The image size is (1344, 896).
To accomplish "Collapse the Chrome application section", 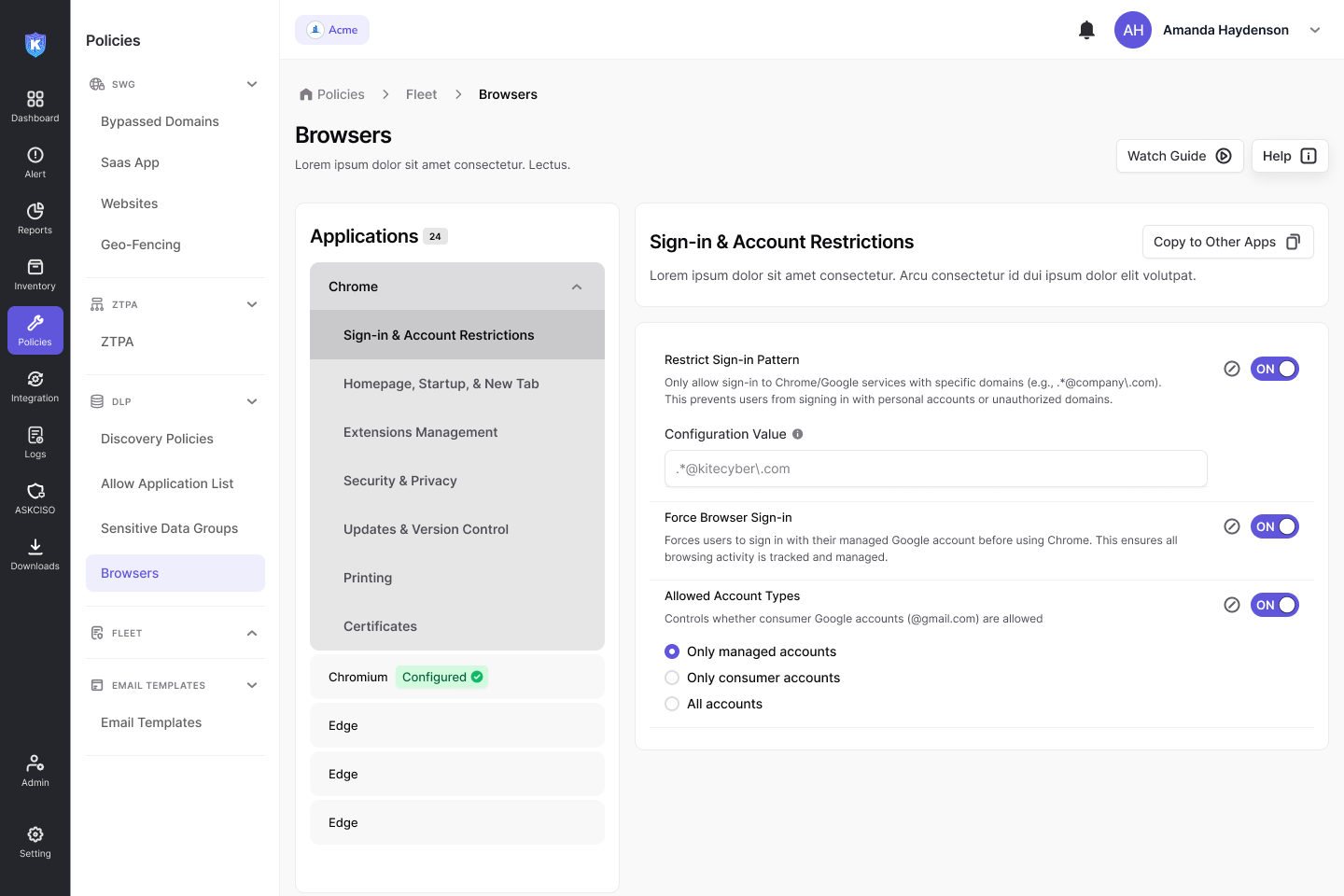I will 577,287.
